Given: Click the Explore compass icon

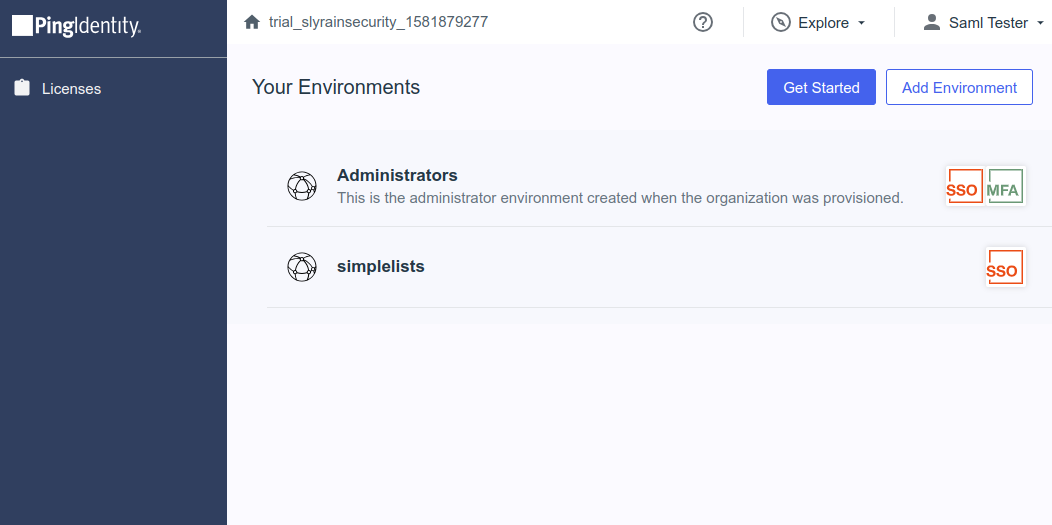Looking at the screenshot, I should pyautogui.click(x=780, y=22).
